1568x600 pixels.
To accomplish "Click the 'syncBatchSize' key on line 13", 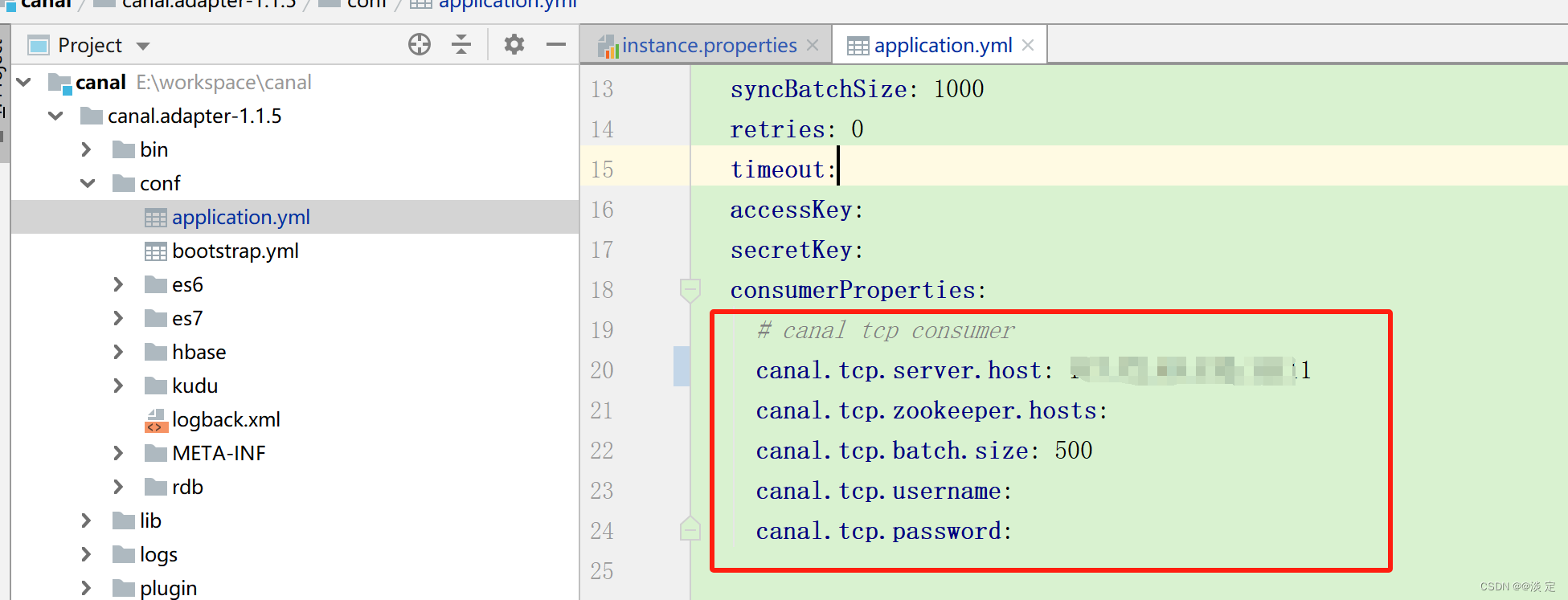I will coord(819,89).
